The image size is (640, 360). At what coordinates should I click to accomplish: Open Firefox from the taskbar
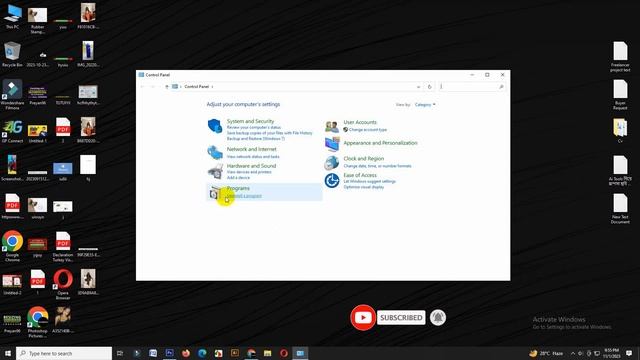click(x=186, y=353)
